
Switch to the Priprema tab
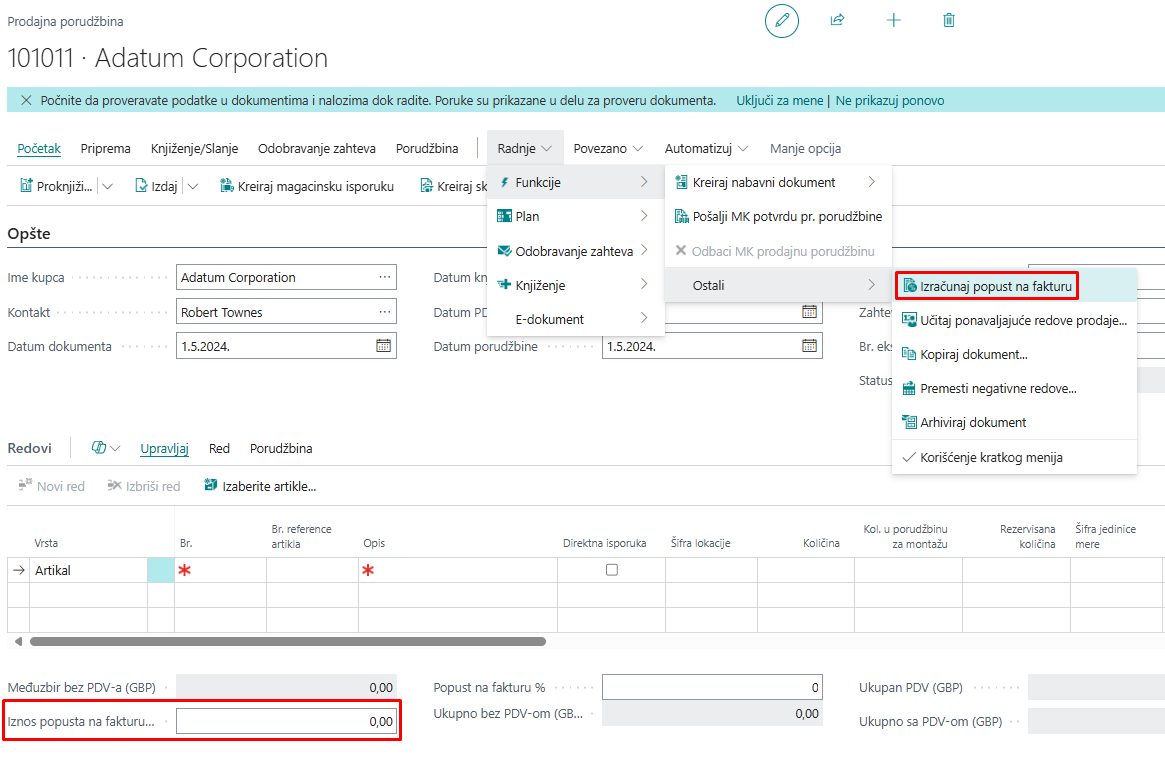(105, 149)
